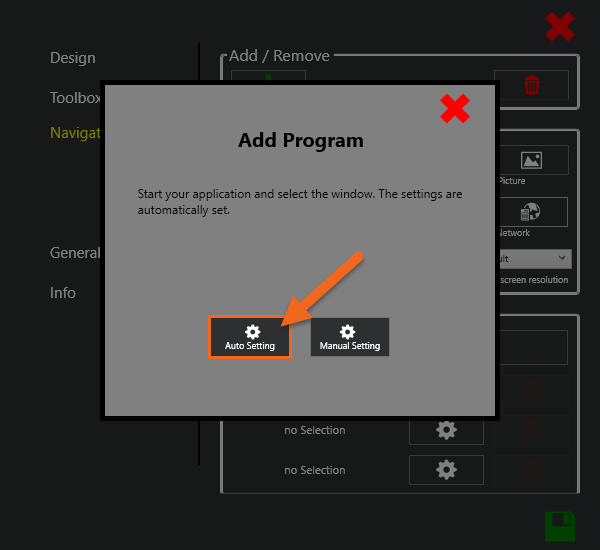This screenshot has width=600, height=550.
Task: Close the Add Program dialog
Action: tap(455, 109)
